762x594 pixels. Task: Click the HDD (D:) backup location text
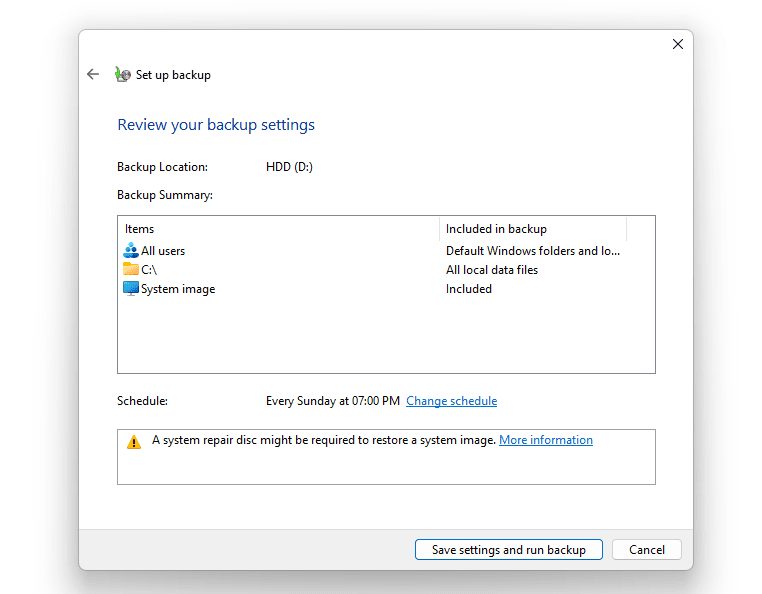tap(289, 167)
